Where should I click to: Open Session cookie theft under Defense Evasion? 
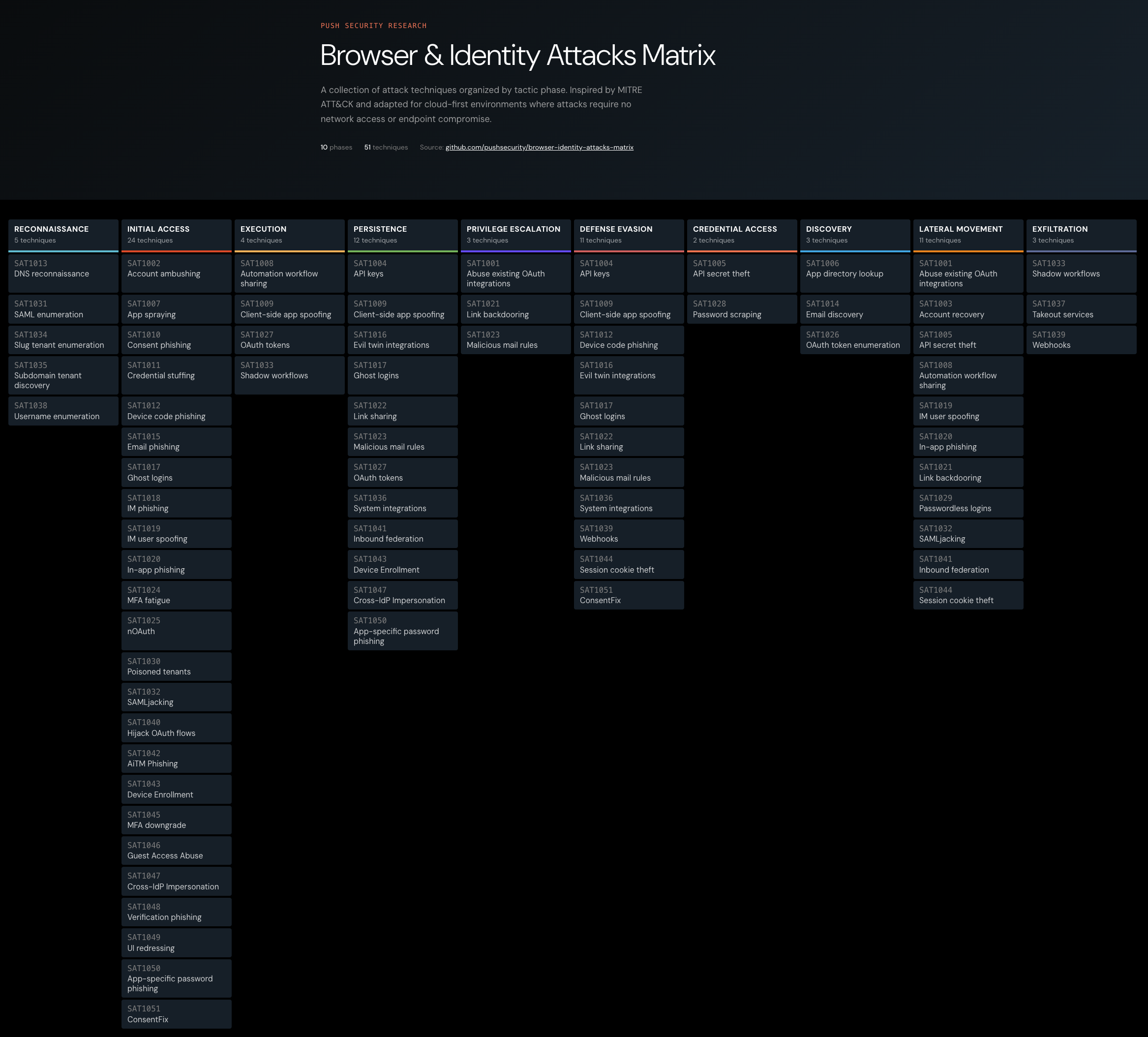coord(629,564)
